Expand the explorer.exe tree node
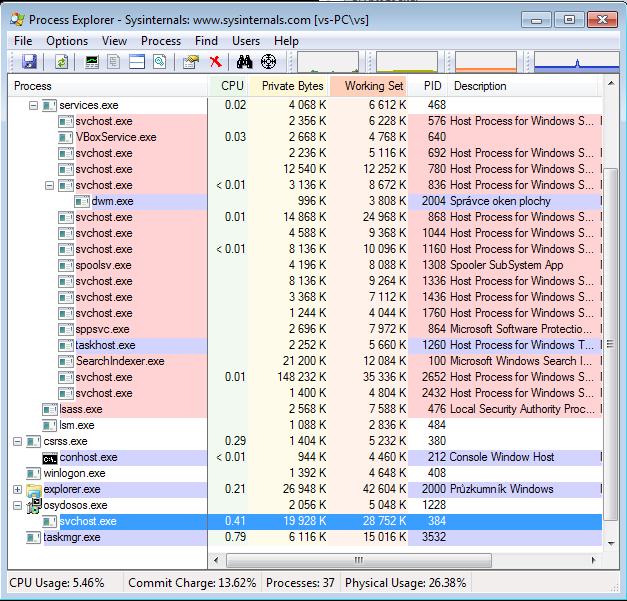This screenshot has height=601, width=627. point(18,489)
